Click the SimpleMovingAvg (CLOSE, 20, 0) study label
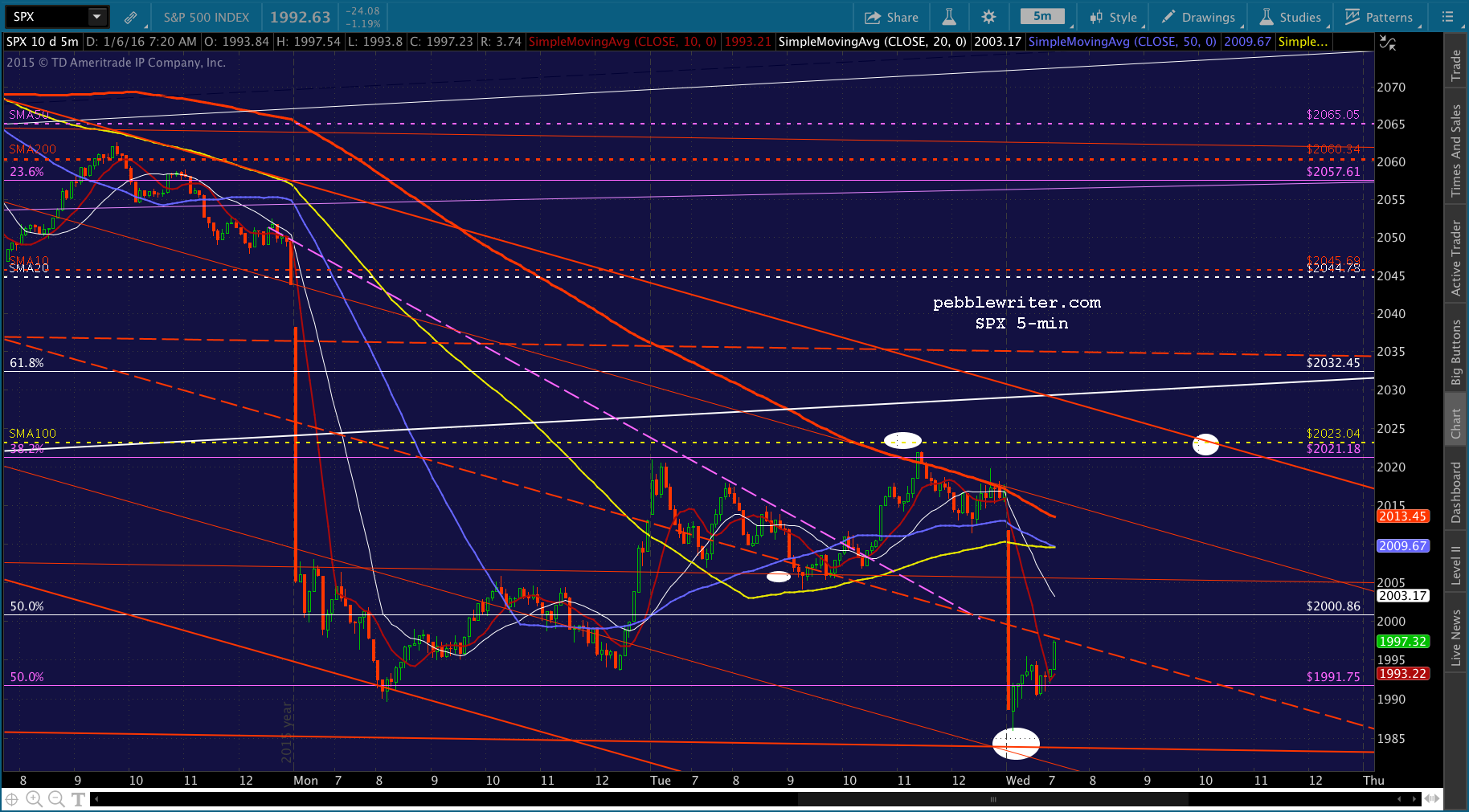The width and height of the screenshot is (1469, 812). point(873,42)
